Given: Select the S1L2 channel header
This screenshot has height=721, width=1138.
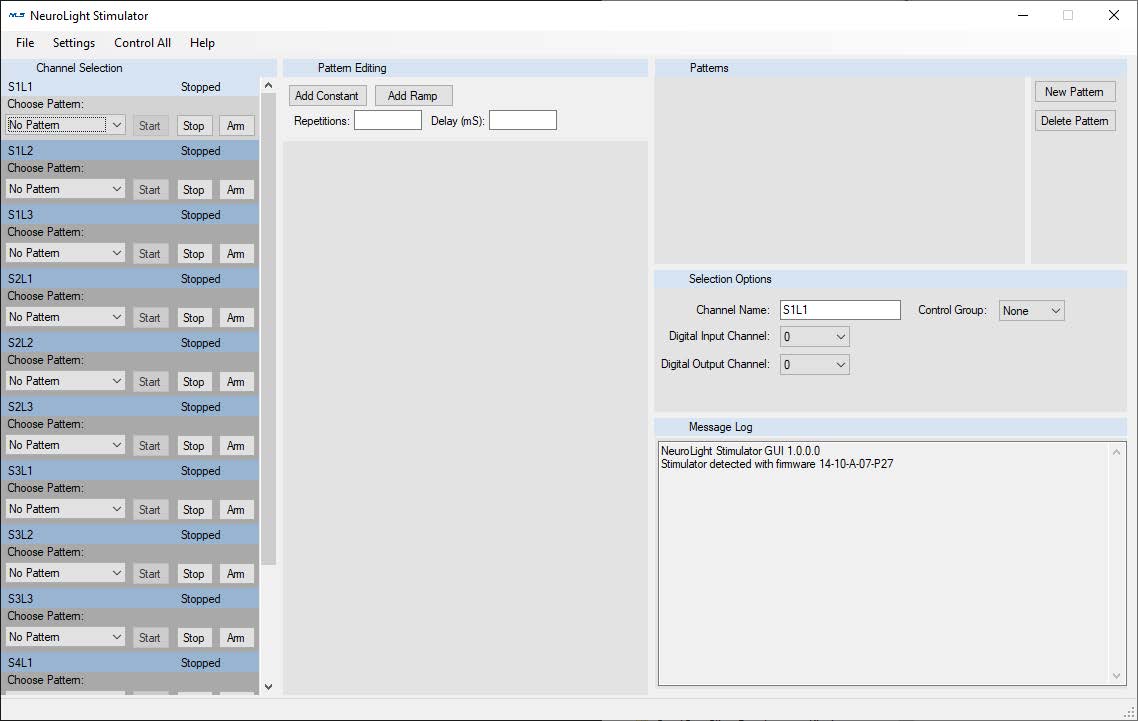Looking at the screenshot, I should point(130,151).
